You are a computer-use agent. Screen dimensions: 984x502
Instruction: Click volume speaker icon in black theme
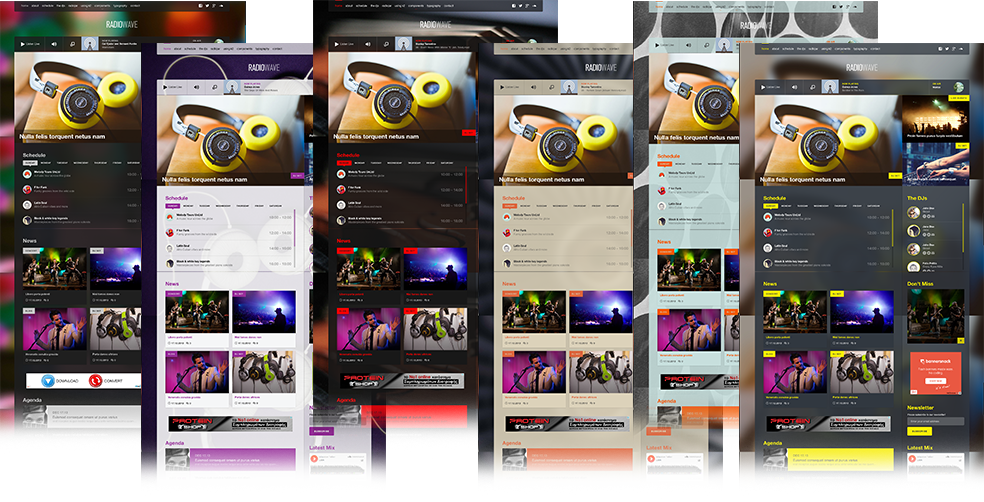click(54, 44)
